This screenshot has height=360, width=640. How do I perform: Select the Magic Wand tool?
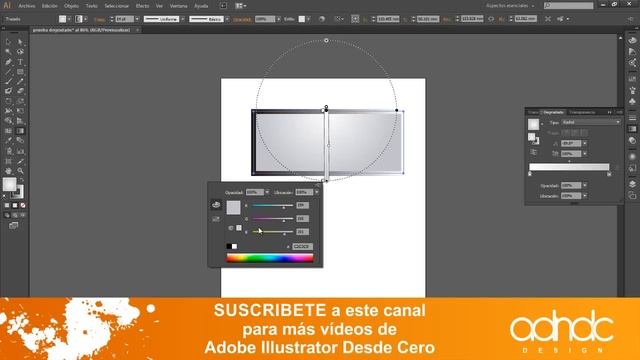coord(8,52)
